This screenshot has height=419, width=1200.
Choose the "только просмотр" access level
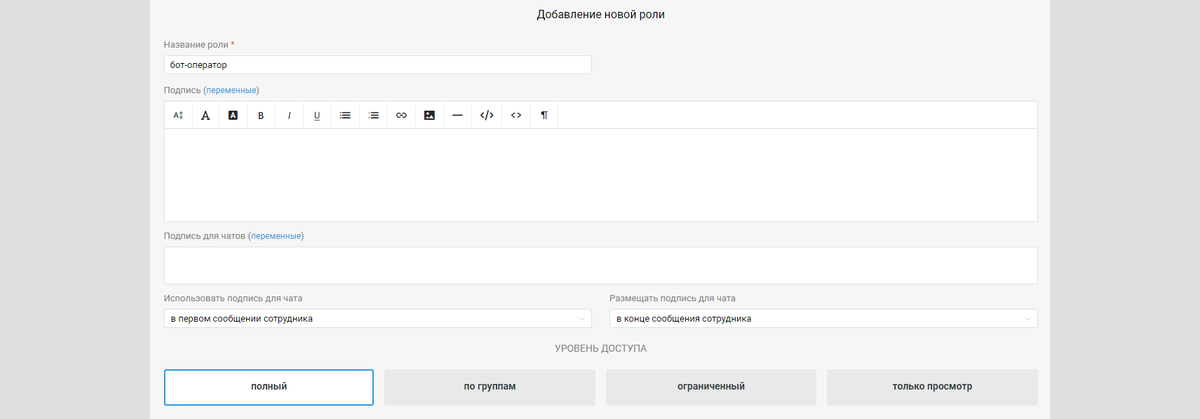pos(932,387)
